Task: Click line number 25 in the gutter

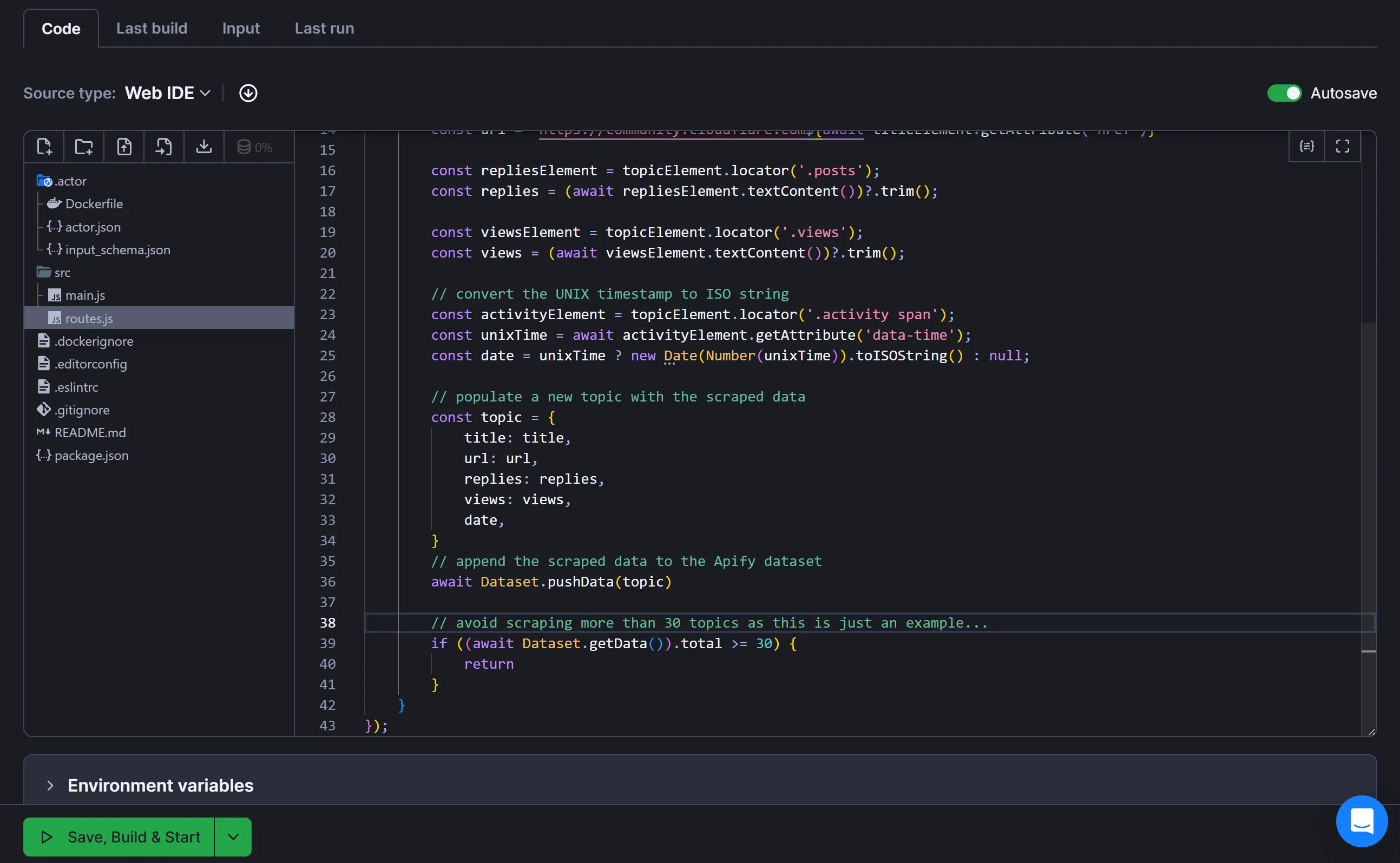Action: pyautogui.click(x=327, y=355)
